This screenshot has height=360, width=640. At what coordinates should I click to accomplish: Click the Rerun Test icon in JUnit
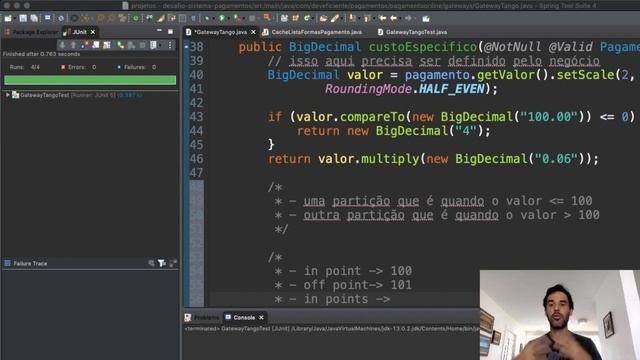point(120,45)
